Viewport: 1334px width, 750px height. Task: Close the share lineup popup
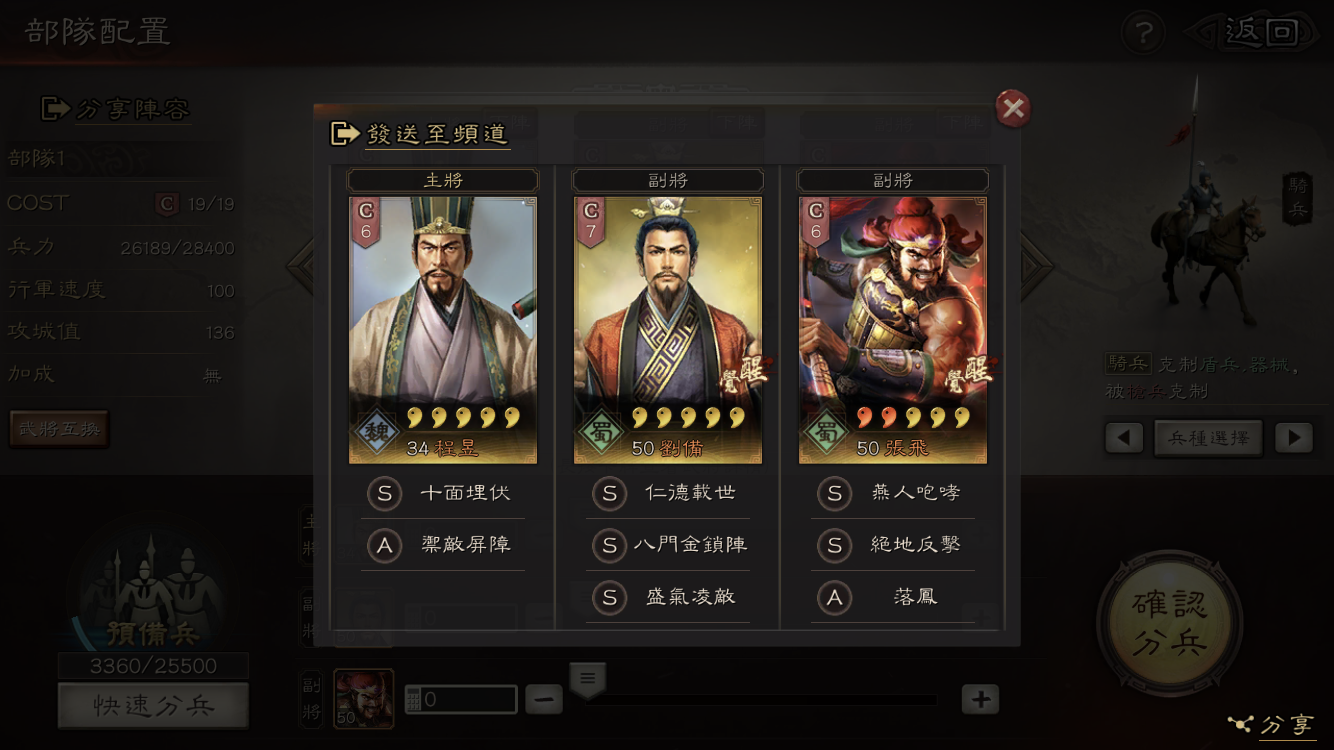[1013, 108]
